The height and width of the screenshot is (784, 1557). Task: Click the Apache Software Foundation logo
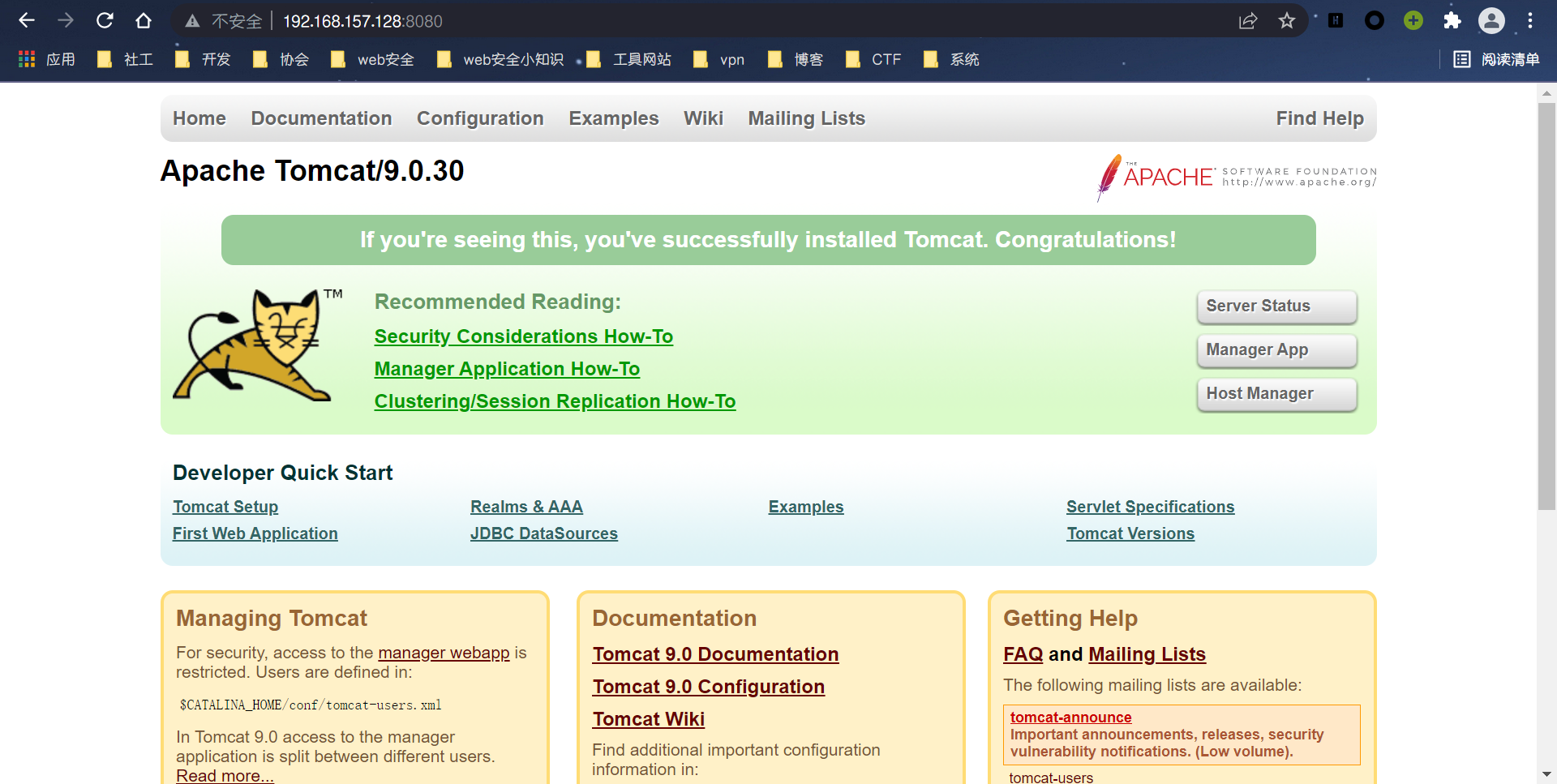(x=1236, y=177)
